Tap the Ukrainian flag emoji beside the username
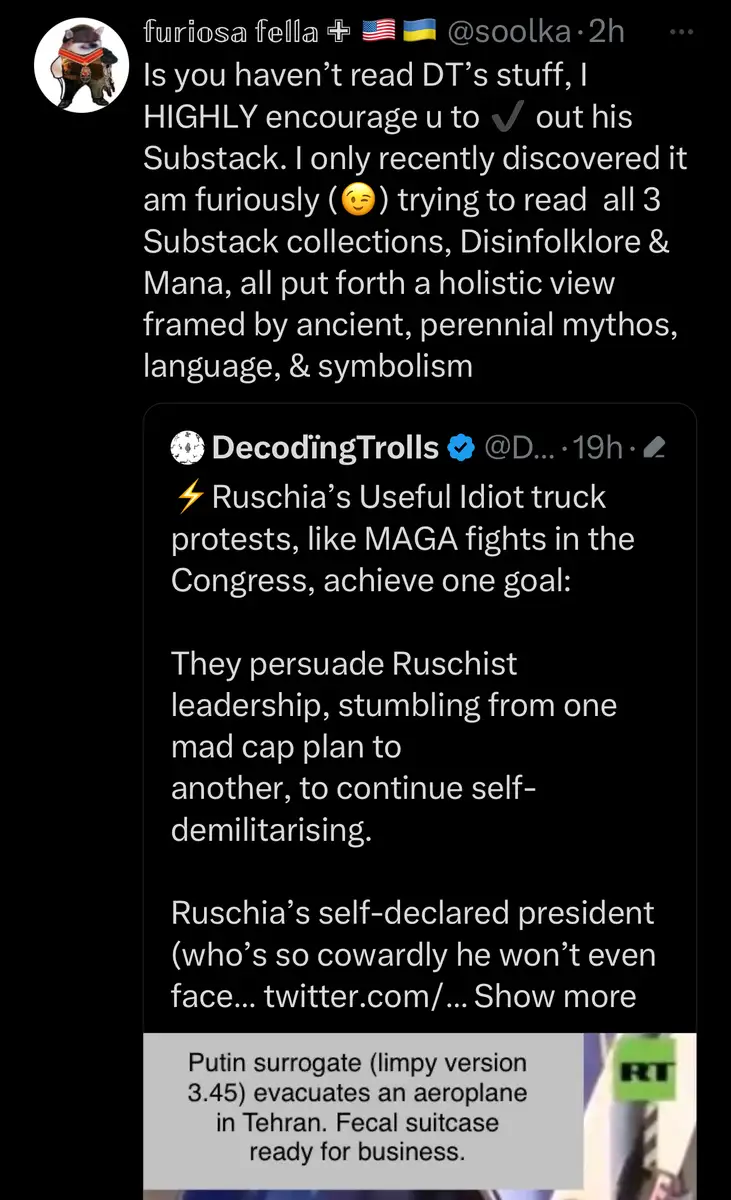This screenshot has width=731, height=1200. [416, 32]
